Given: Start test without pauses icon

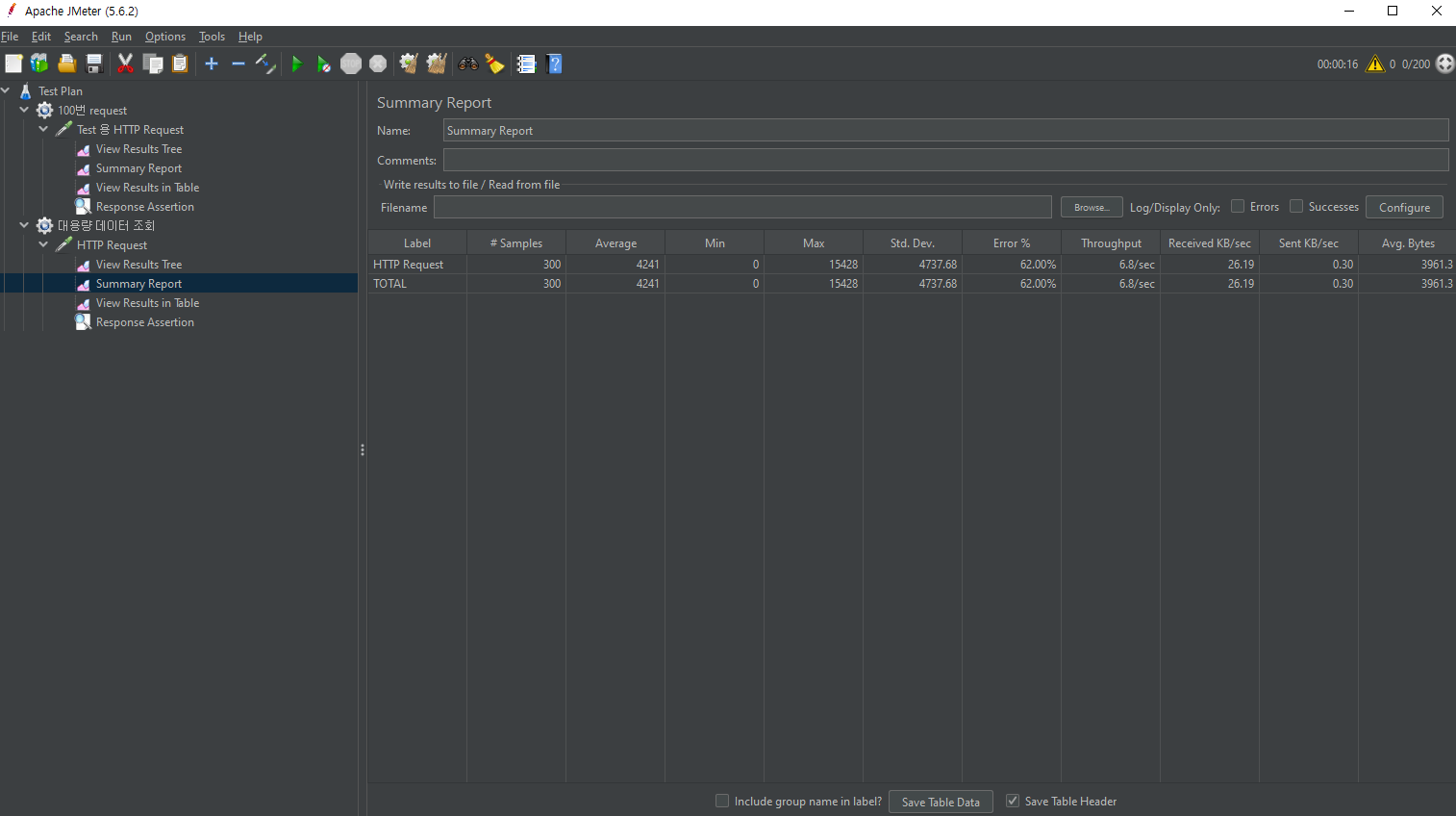Looking at the screenshot, I should point(324,64).
